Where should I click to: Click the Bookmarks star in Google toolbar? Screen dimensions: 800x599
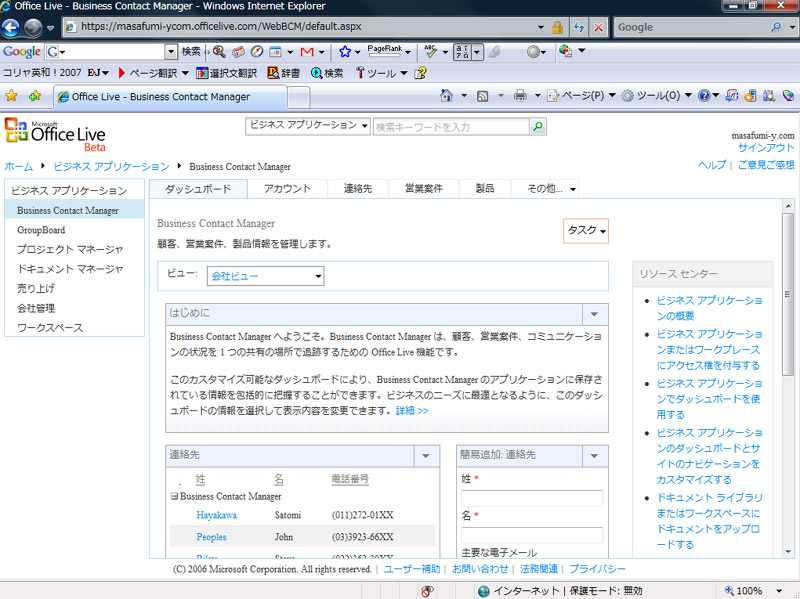(345, 52)
